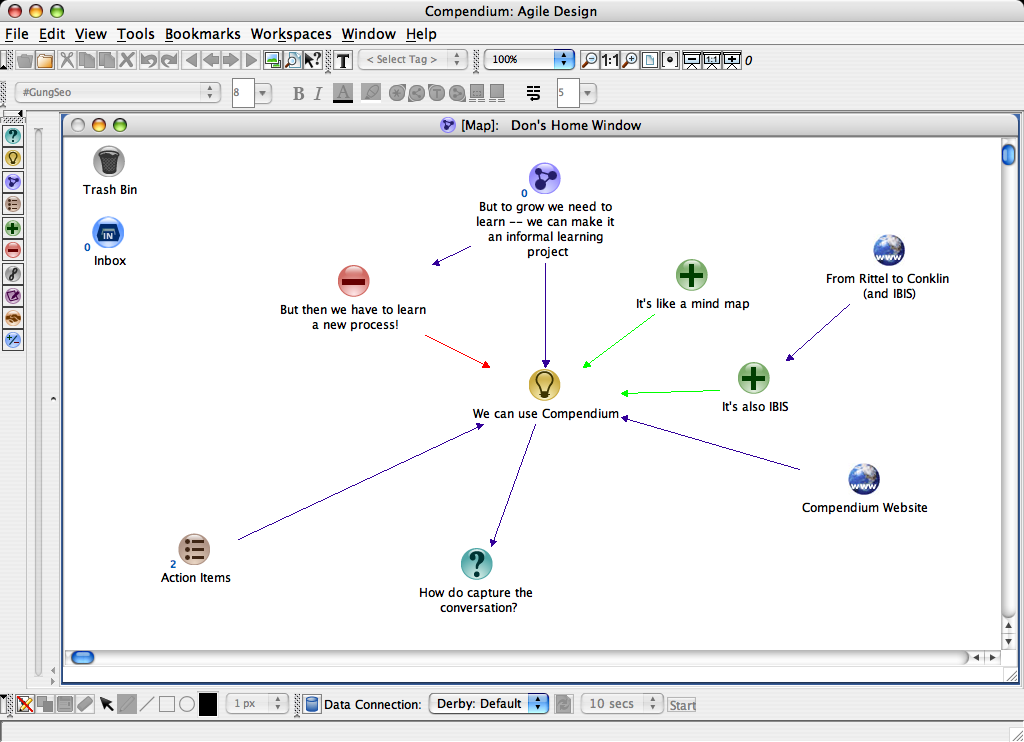Open the Window menu
This screenshot has width=1024, height=742.
click(x=368, y=34)
